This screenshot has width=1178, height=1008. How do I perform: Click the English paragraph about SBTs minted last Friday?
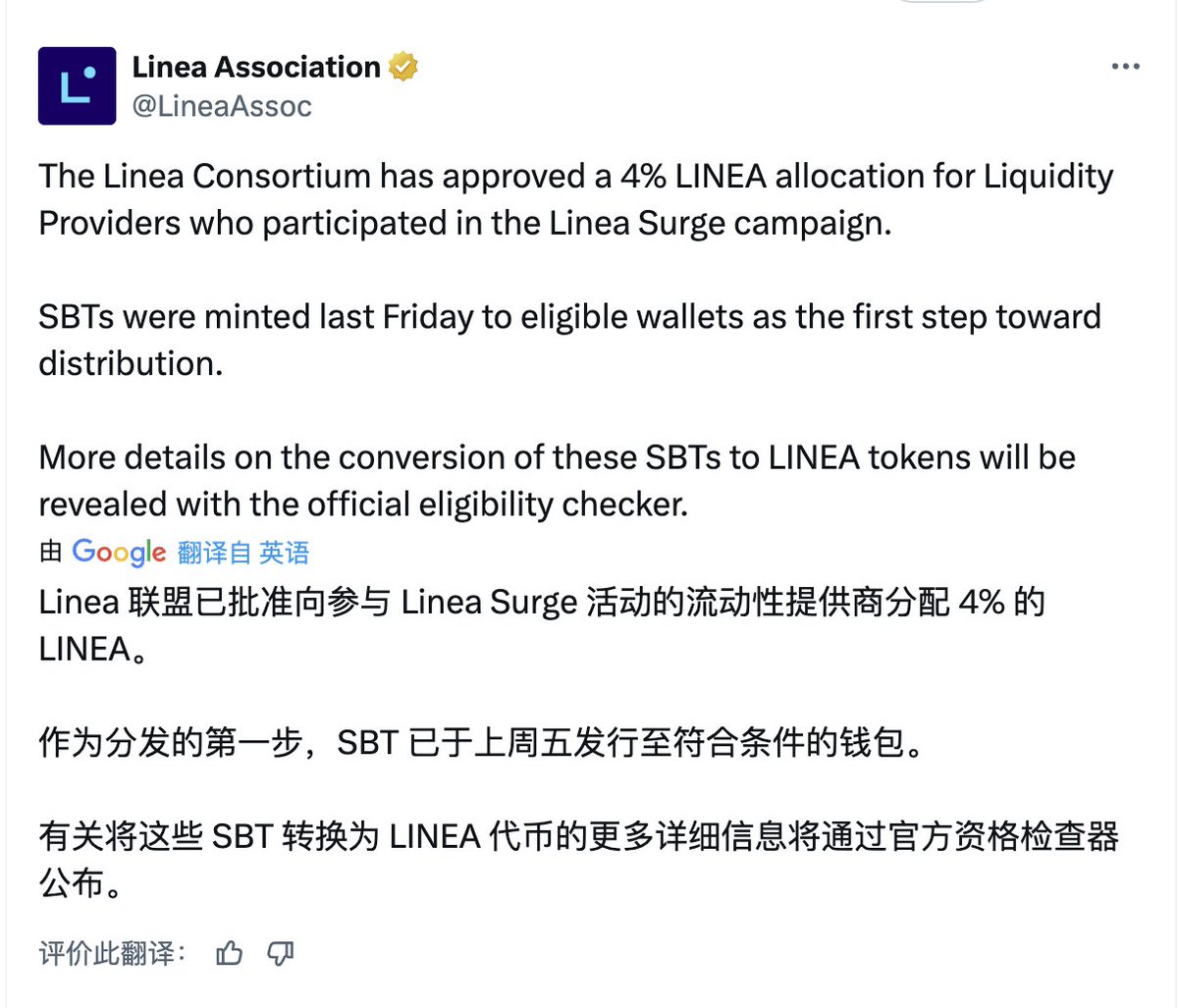[569, 340]
